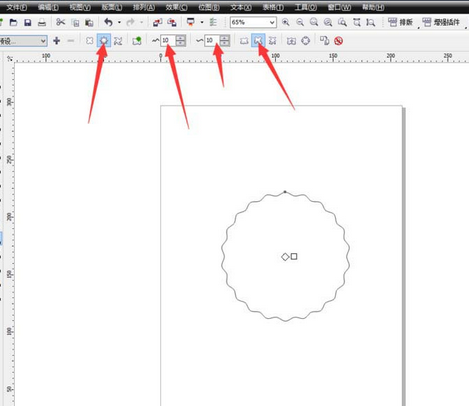Select the Push and Pull distortion icon
The height and width of the screenshot is (406, 469).
(x=89, y=41)
